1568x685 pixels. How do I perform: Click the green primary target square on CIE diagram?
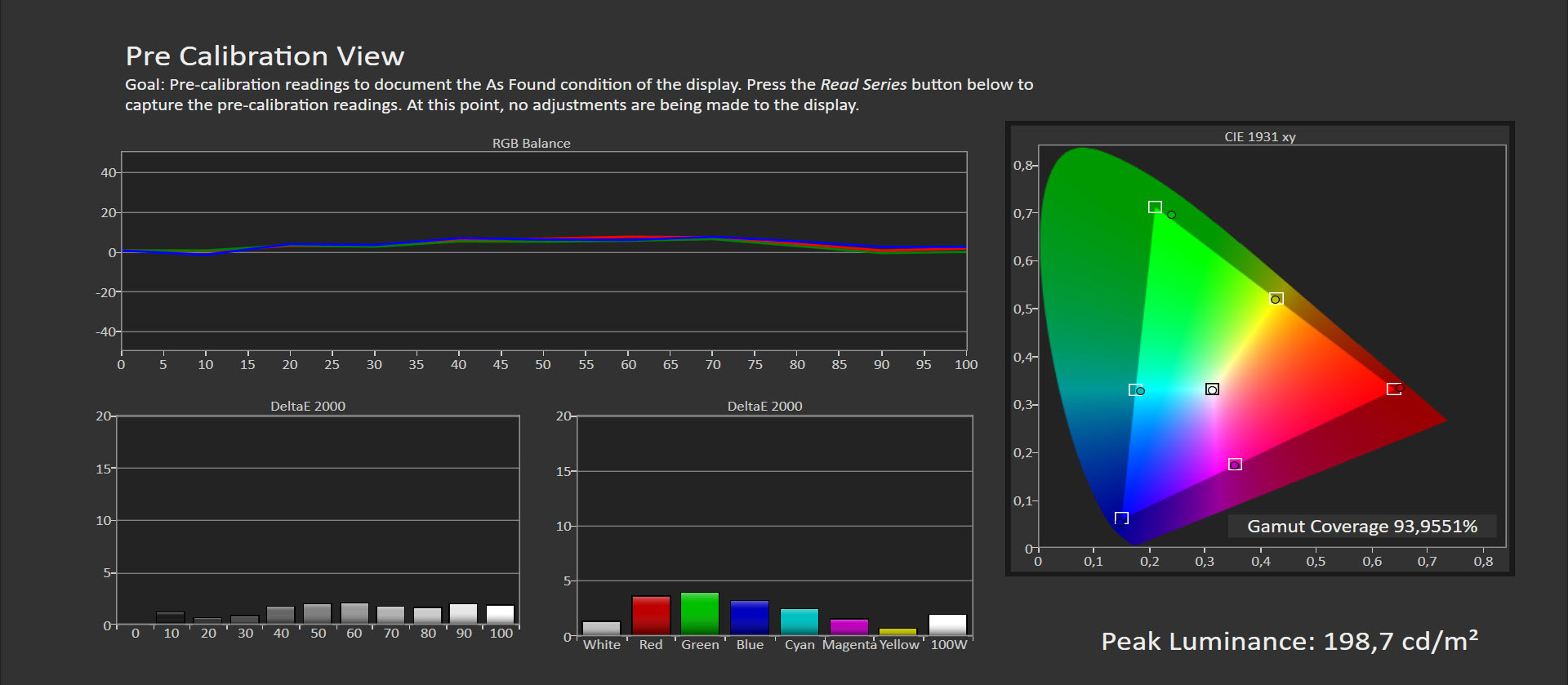click(x=1155, y=207)
